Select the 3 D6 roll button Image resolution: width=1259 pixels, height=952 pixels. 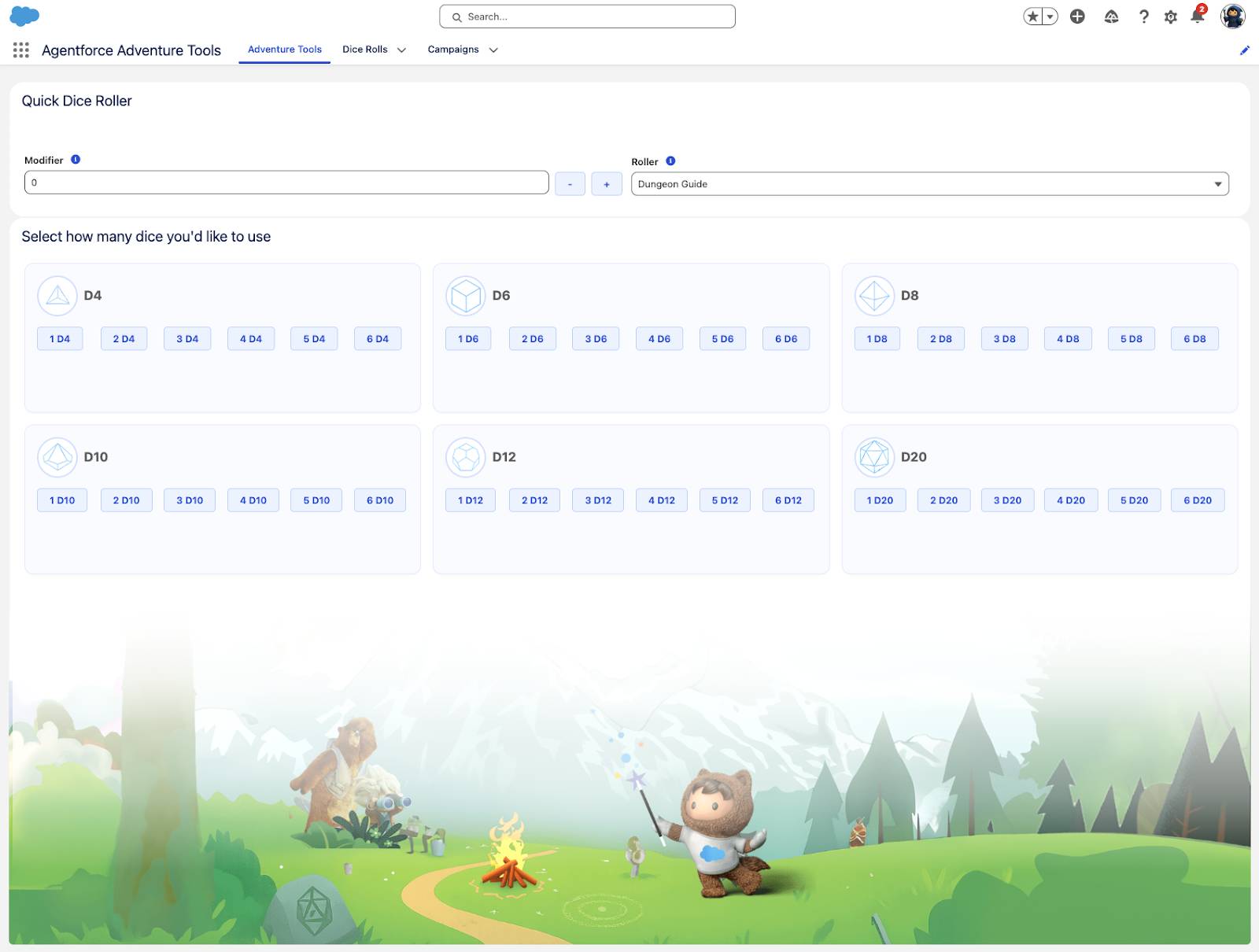point(596,338)
